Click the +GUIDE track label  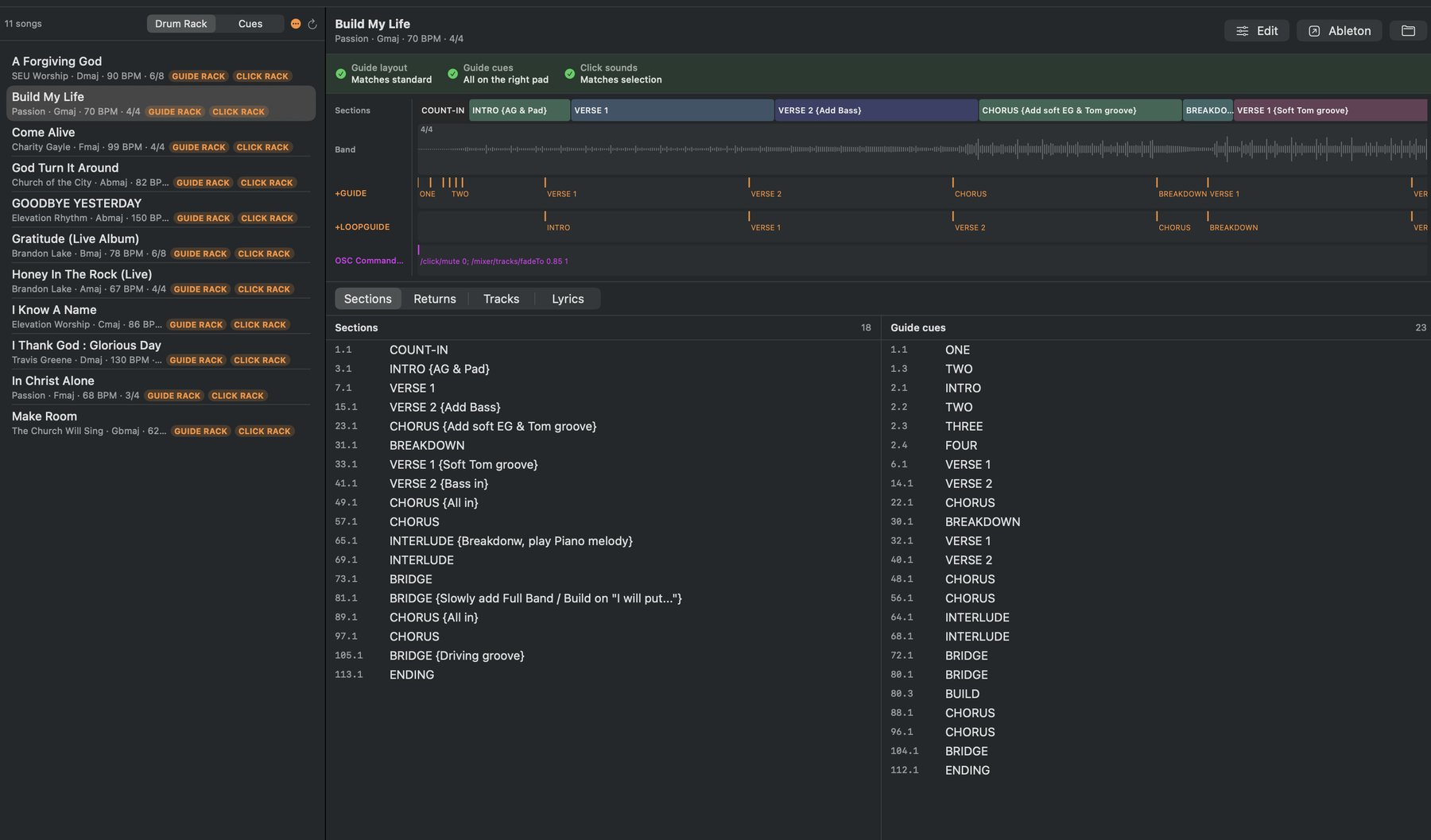pos(351,193)
